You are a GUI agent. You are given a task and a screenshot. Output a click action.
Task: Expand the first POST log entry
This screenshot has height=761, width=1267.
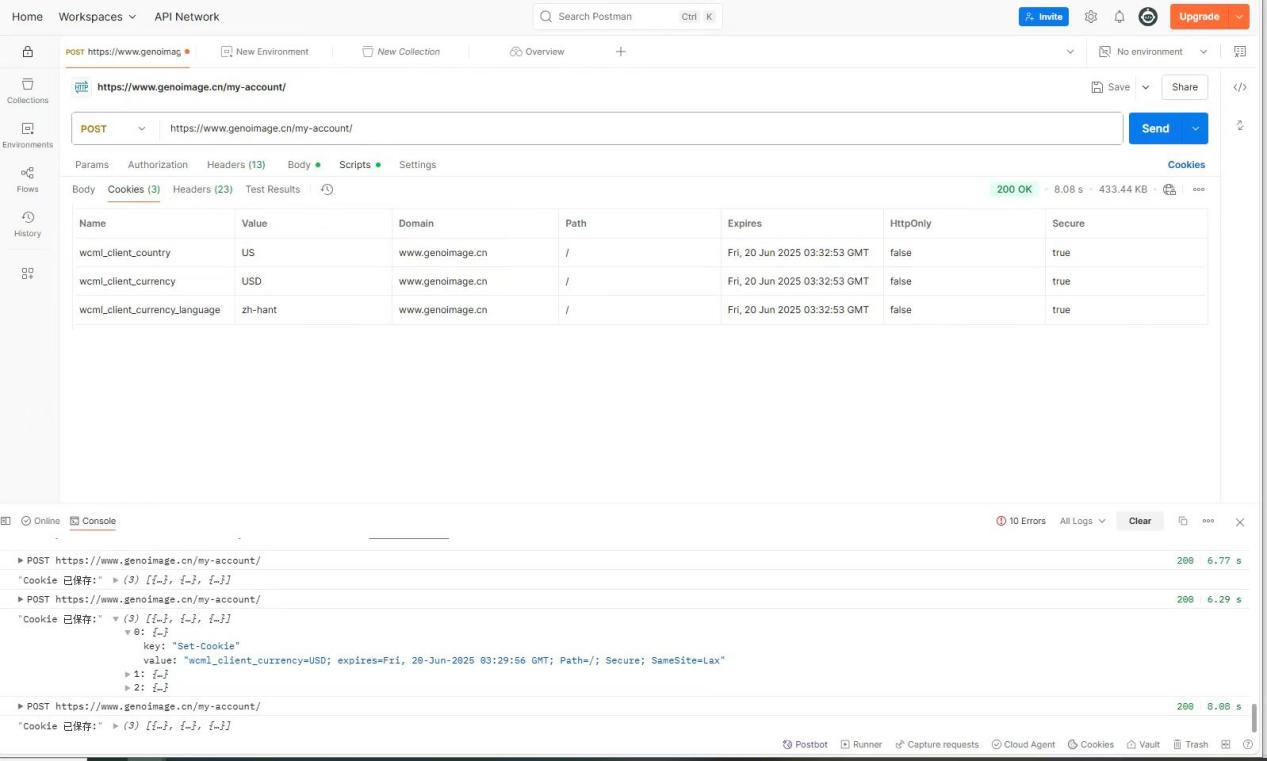pyautogui.click(x=21, y=560)
